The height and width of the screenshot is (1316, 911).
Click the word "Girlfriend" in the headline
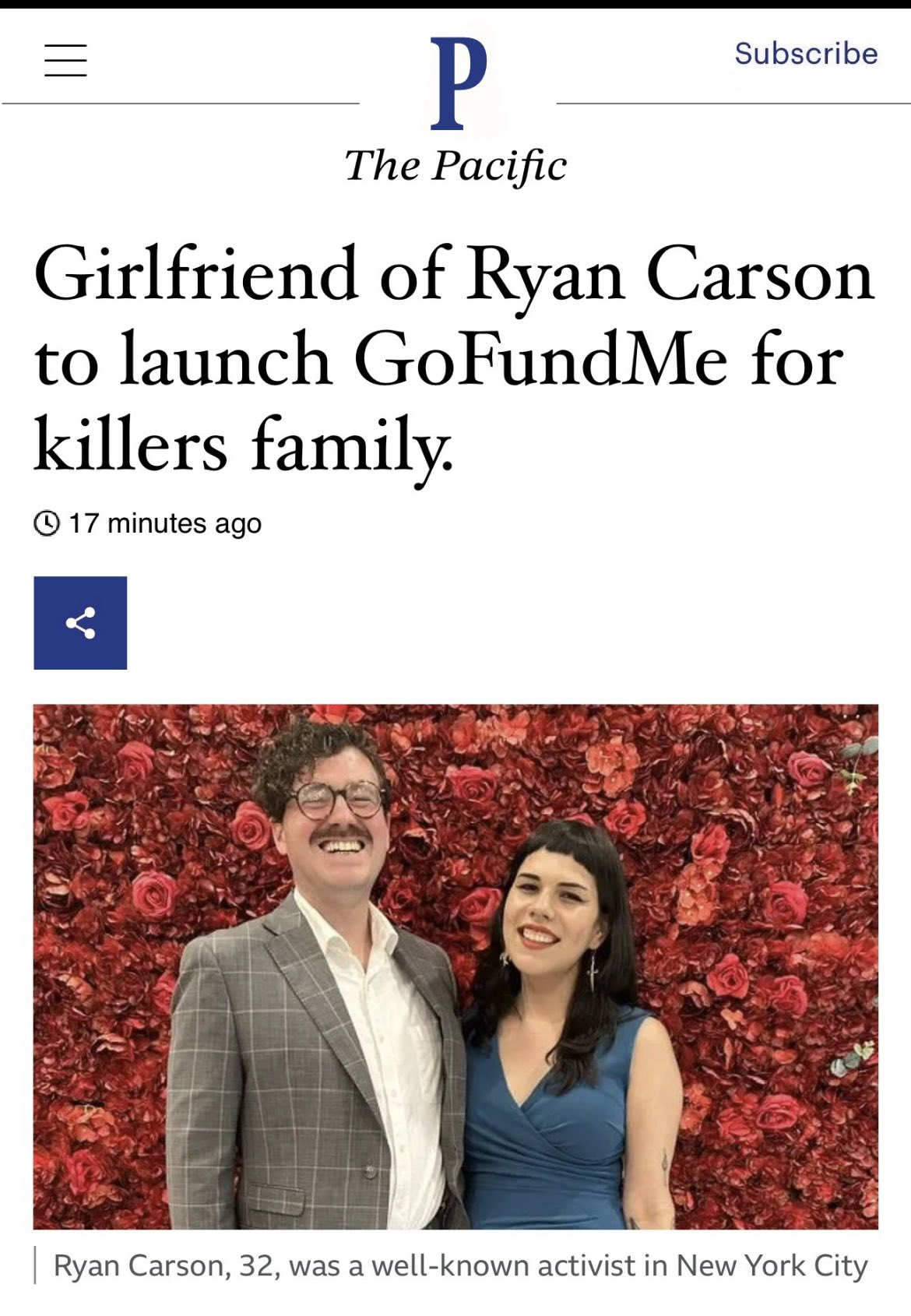coord(195,276)
